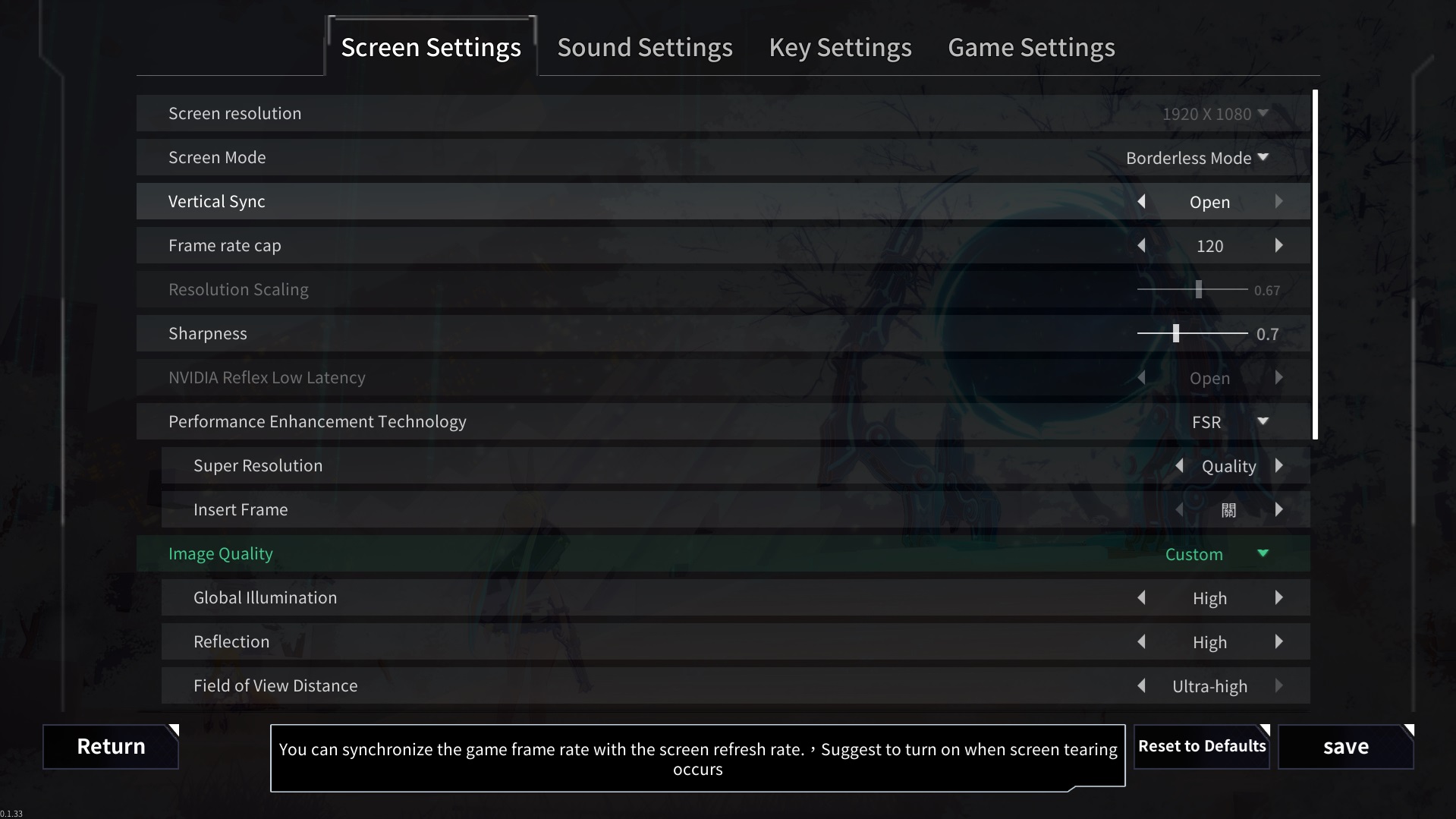Click the Resolution Scaling label
The width and height of the screenshot is (1456, 819).
click(x=238, y=290)
